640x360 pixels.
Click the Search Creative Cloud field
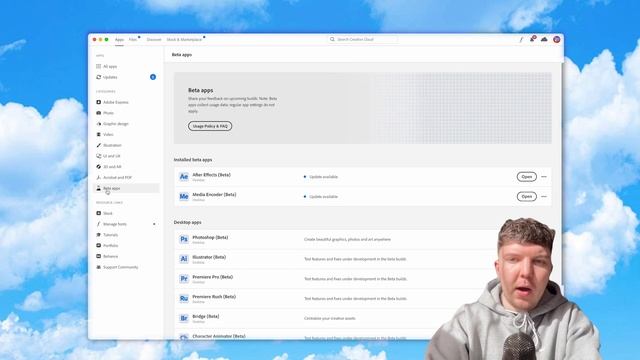pyautogui.click(x=362, y=40)
